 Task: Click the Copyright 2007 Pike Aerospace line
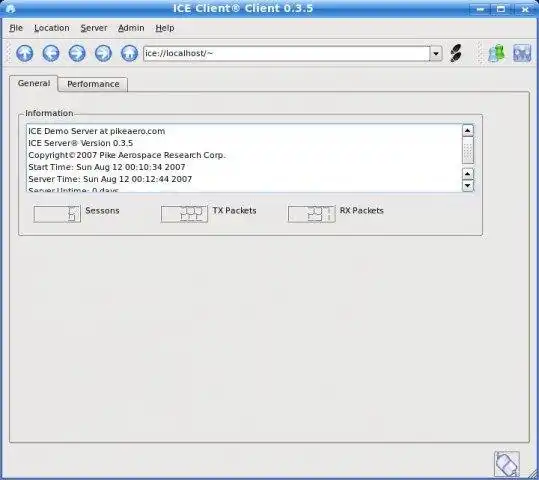(x=127, y=155)
